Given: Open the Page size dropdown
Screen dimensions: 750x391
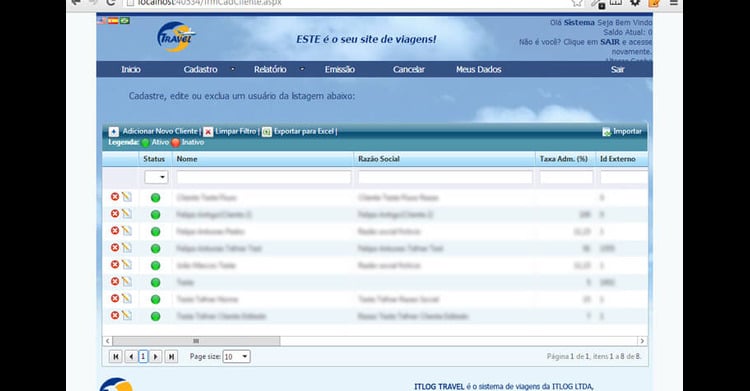Looking at the screenshot, I should tap(236, 357).
